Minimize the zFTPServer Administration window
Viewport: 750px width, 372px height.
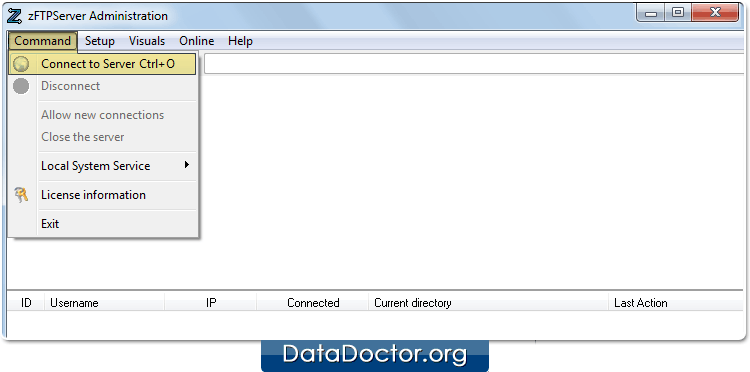coord(651,13)
